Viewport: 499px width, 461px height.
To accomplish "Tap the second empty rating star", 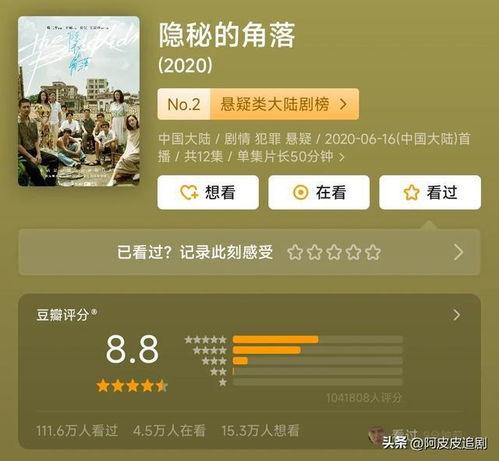I will point(314,252).
